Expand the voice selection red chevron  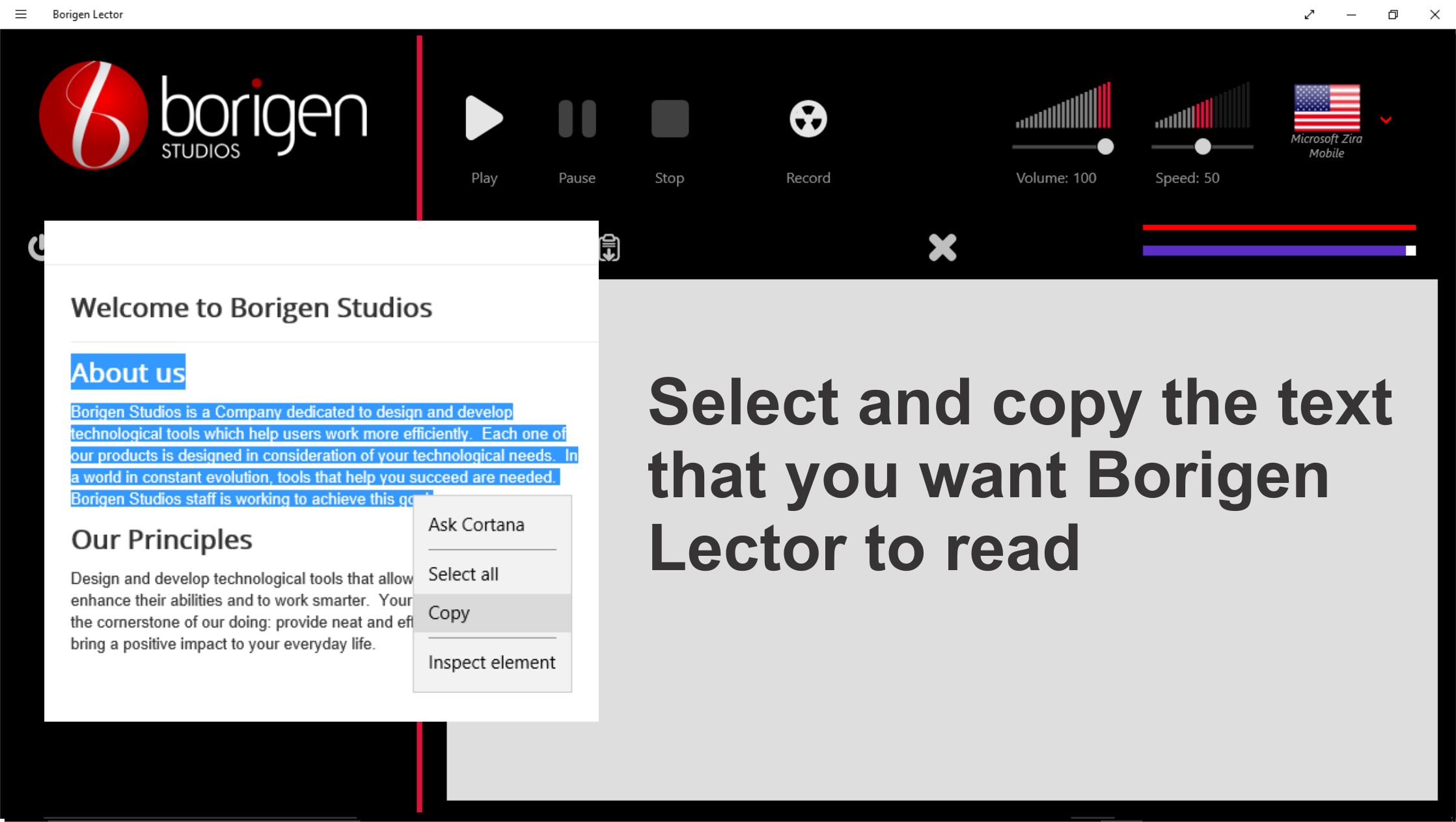pos(1386,120)
